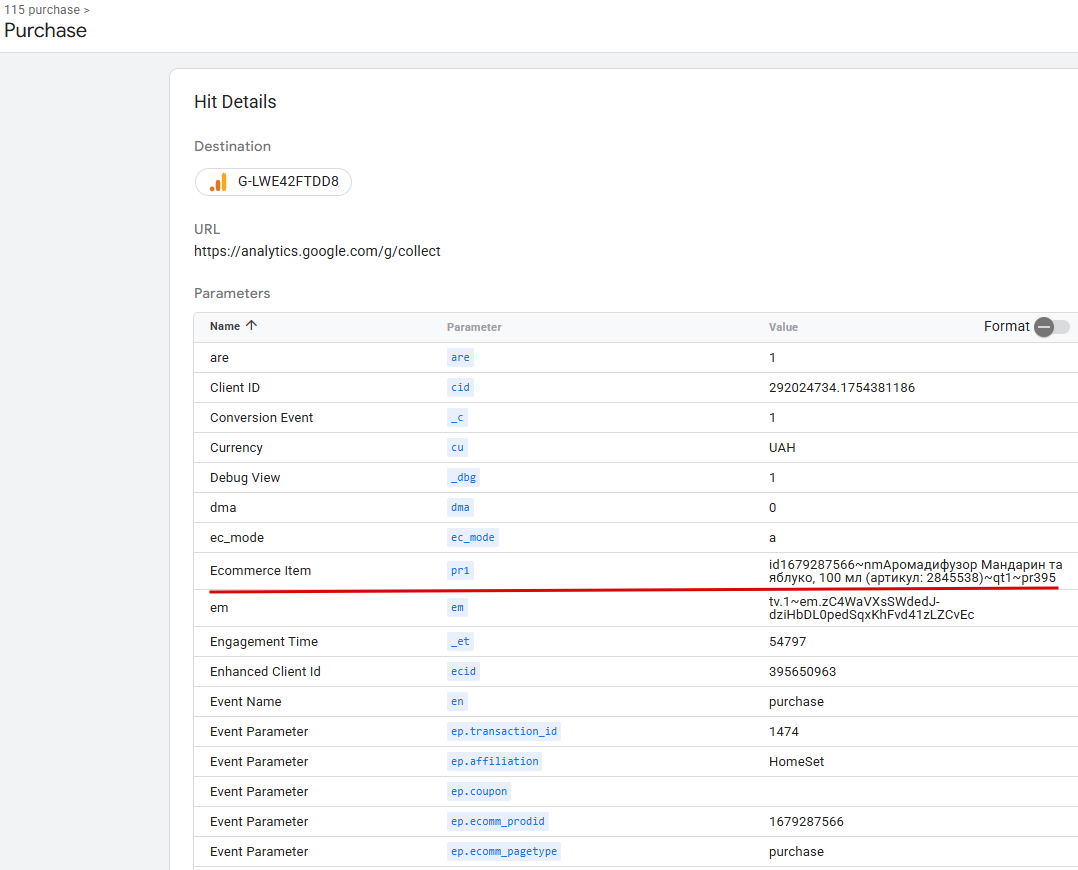Screen dimensions: 1078x870
Task: Click the ep.ecomm_prodid parameter tag
Action: click(x=498, y=821)
